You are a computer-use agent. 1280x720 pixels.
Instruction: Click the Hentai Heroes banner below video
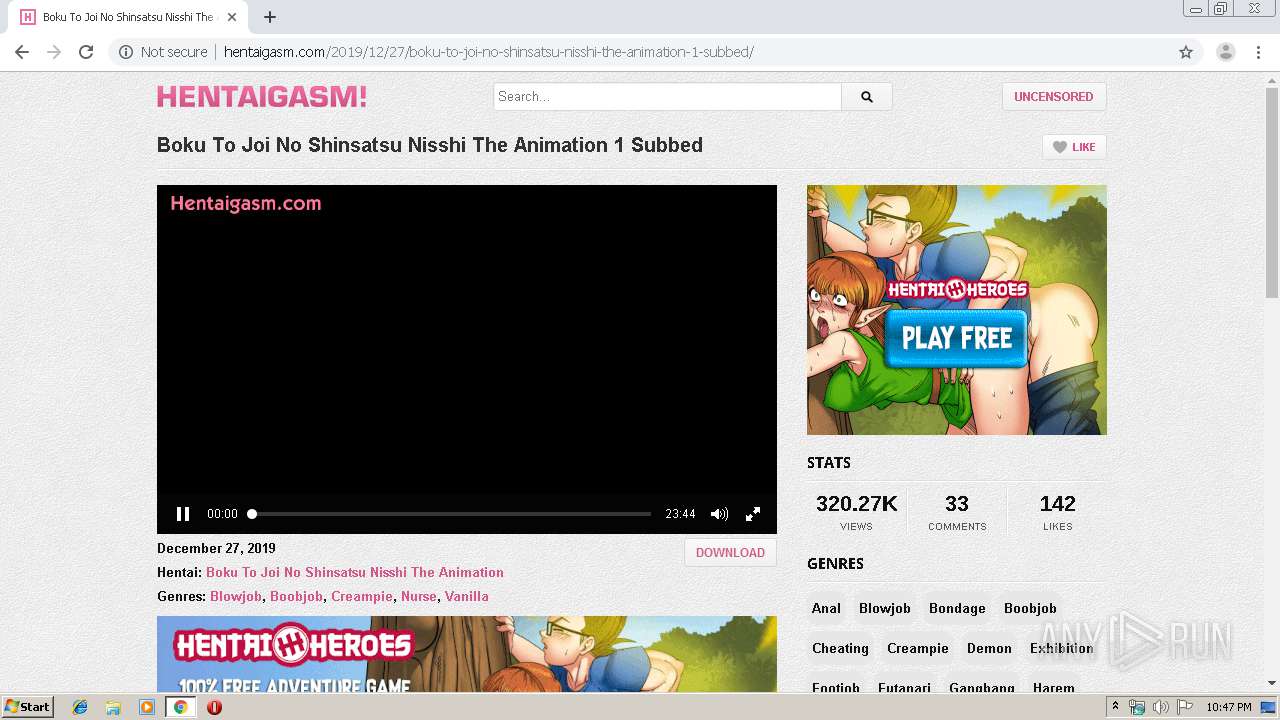[x=467, y=654]
